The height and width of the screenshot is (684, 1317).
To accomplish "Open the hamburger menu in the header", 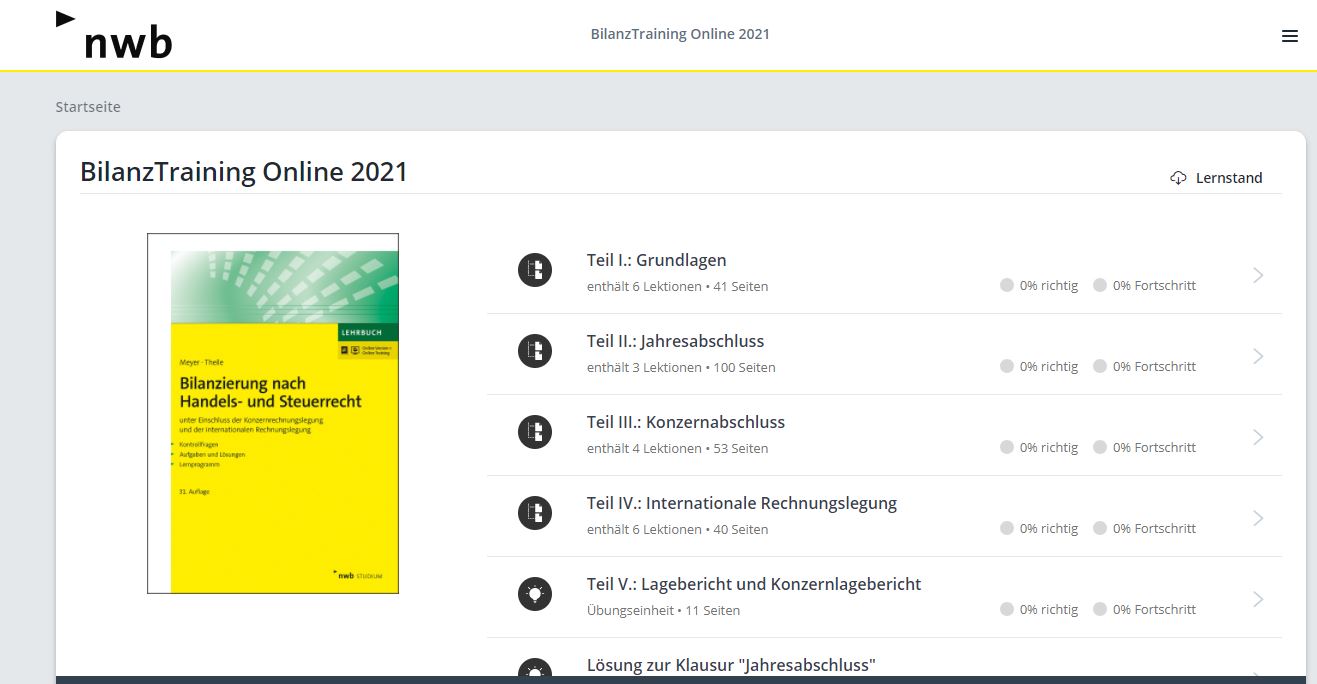I will click(1289, 36).
